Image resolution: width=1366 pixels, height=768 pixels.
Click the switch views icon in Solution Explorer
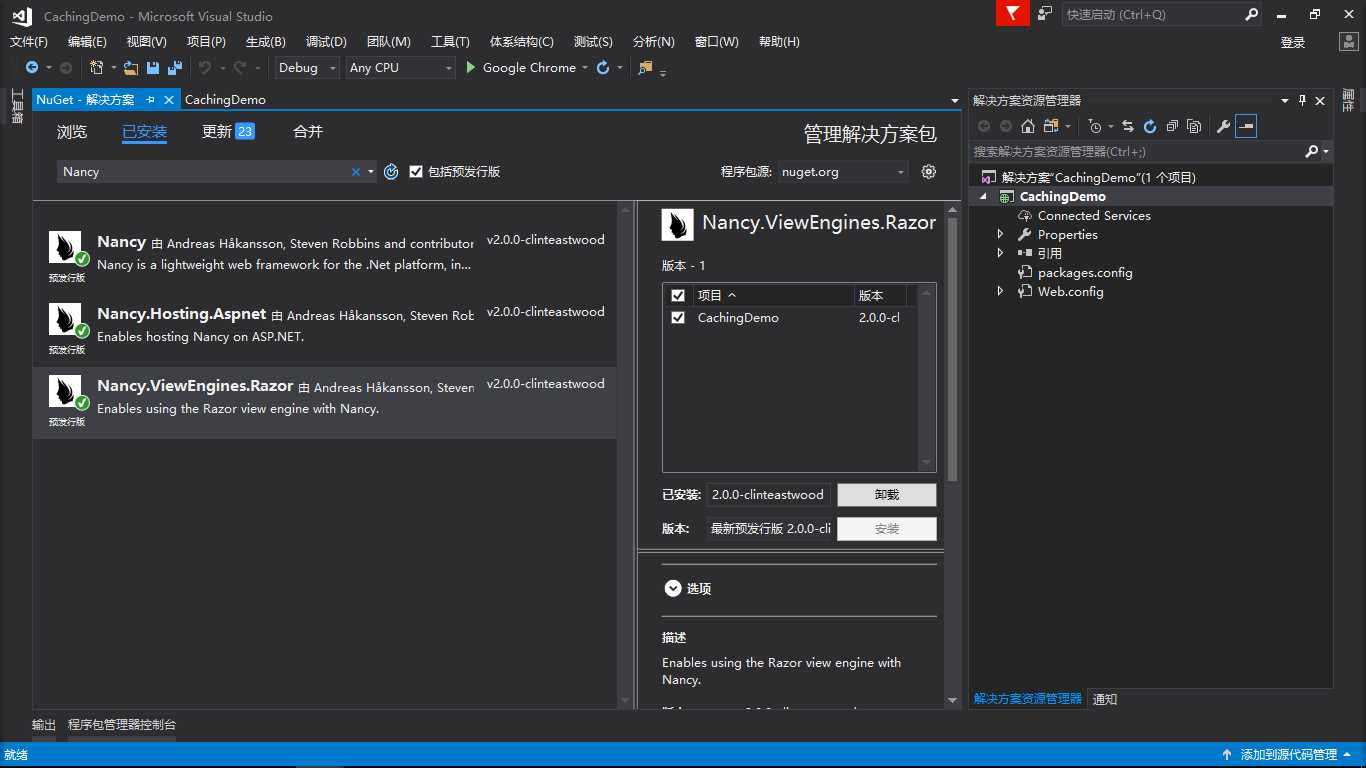tap(1050, 126)
